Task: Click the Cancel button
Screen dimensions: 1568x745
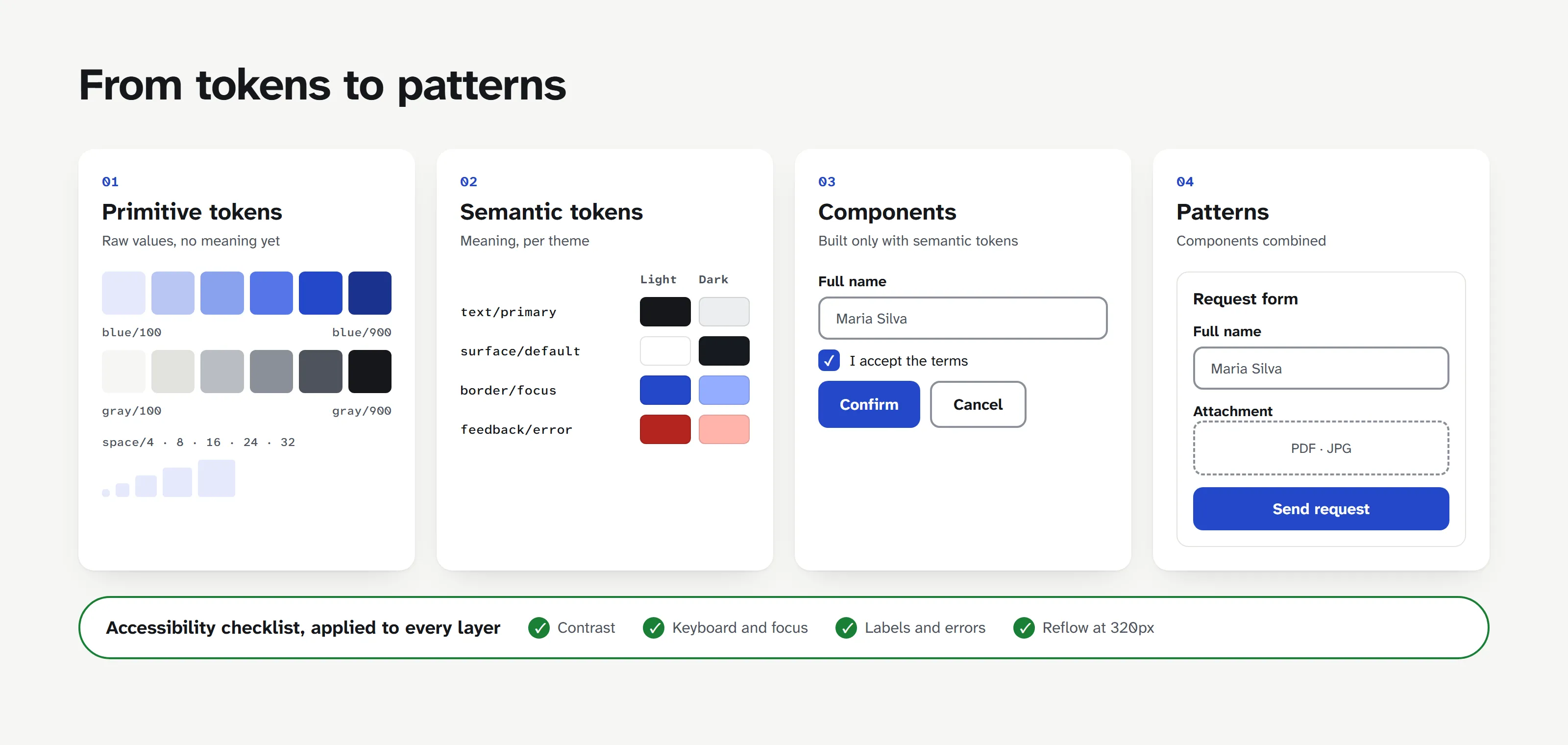Action: 978,404
